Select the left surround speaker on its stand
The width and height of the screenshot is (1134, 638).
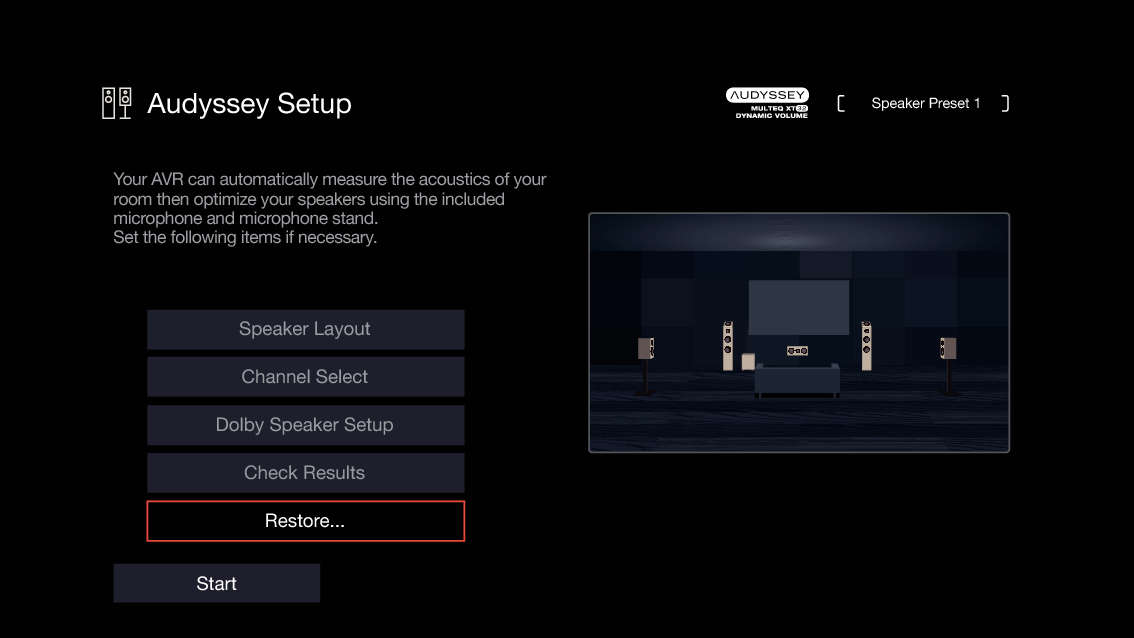647,347
